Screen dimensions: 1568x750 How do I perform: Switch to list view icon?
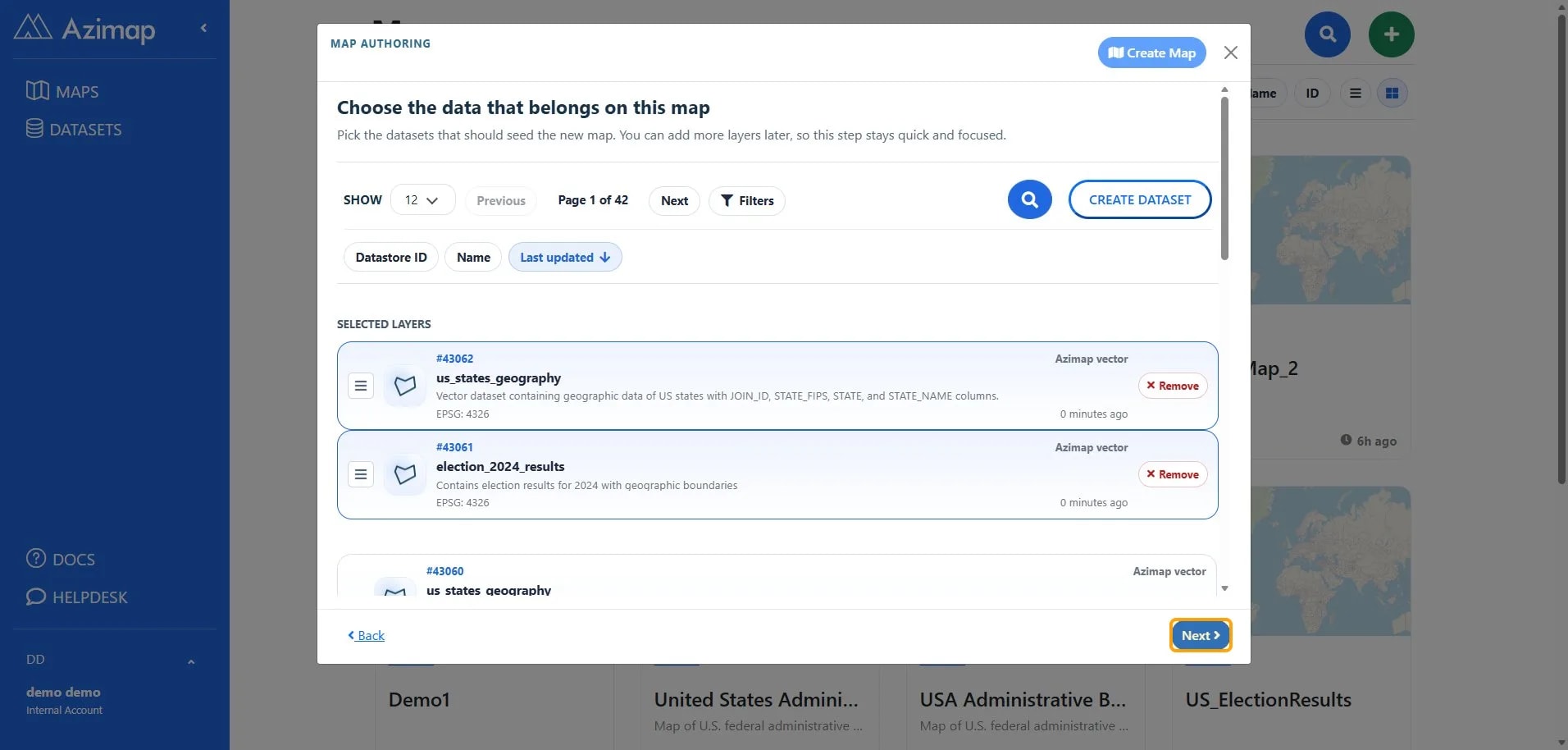coord(1355,93)
